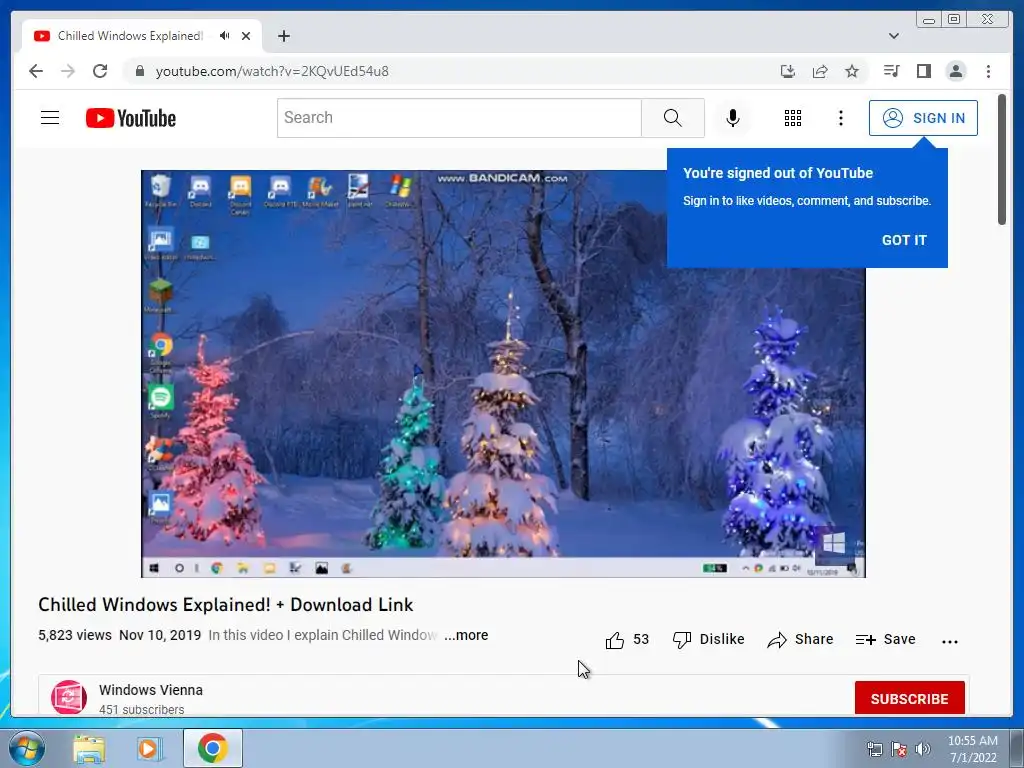
Task: Click the magnifier search button
Action: tap(673, 118)
